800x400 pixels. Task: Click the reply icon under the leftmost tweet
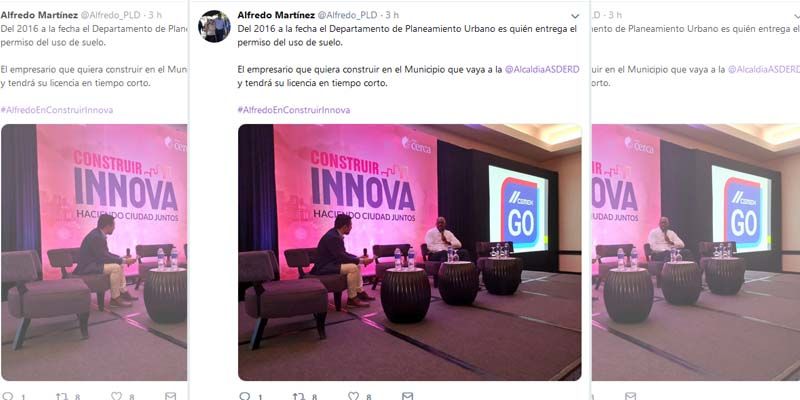[x=7, y=396]
